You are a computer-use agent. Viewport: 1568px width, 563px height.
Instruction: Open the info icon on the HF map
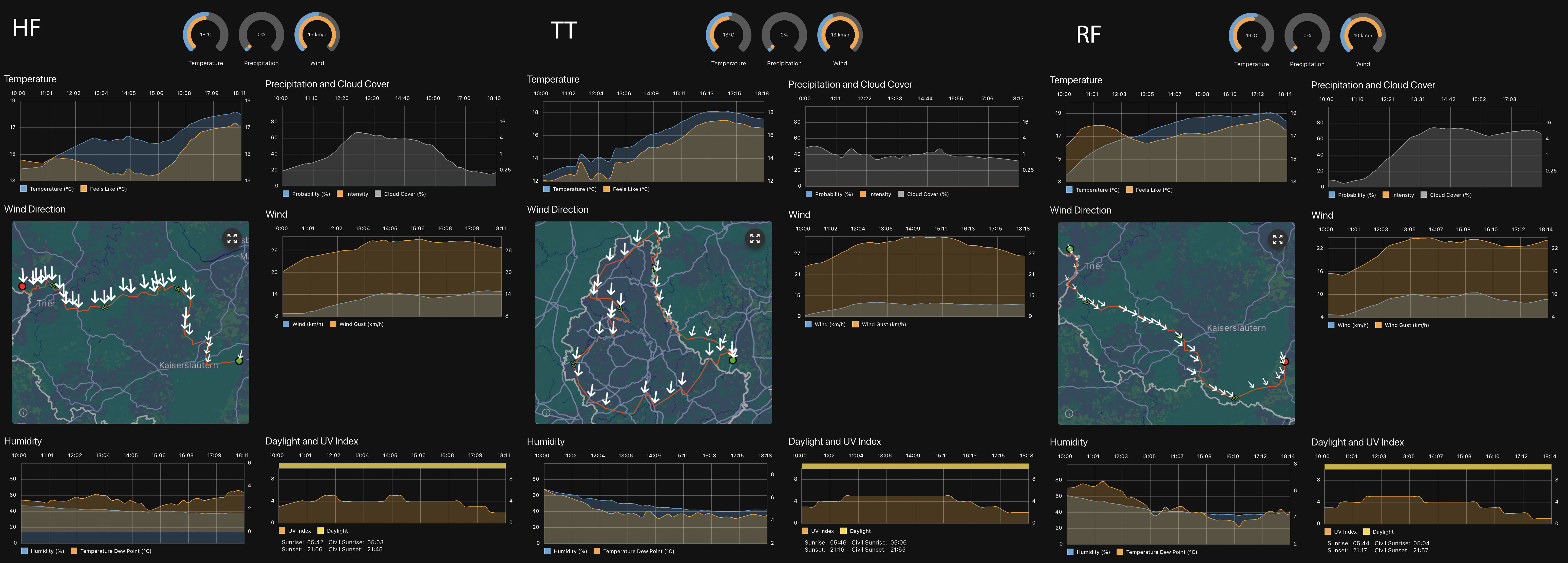click(23, 412)
